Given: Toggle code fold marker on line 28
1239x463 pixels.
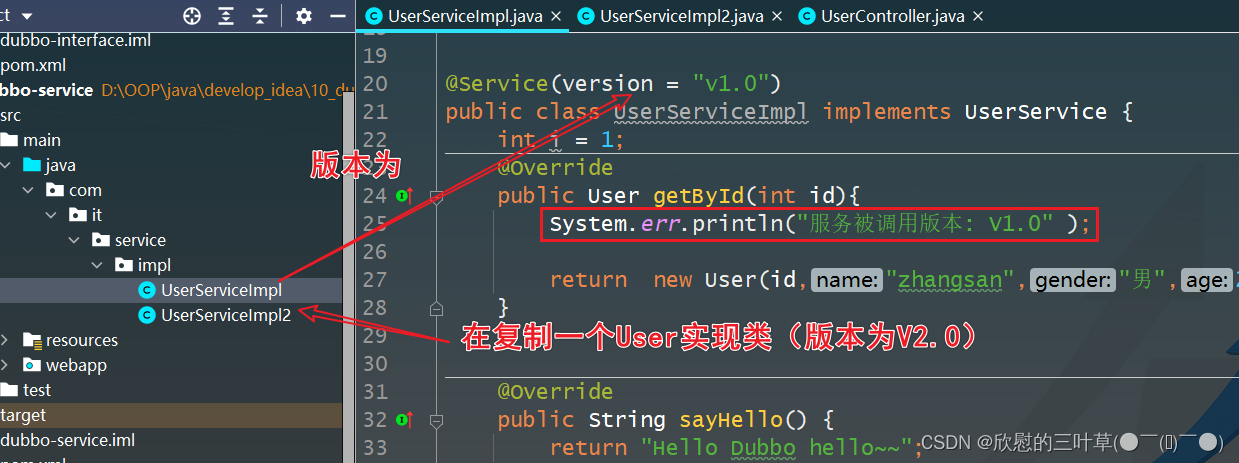Looking at the screenshot, I should pos(436,308).
